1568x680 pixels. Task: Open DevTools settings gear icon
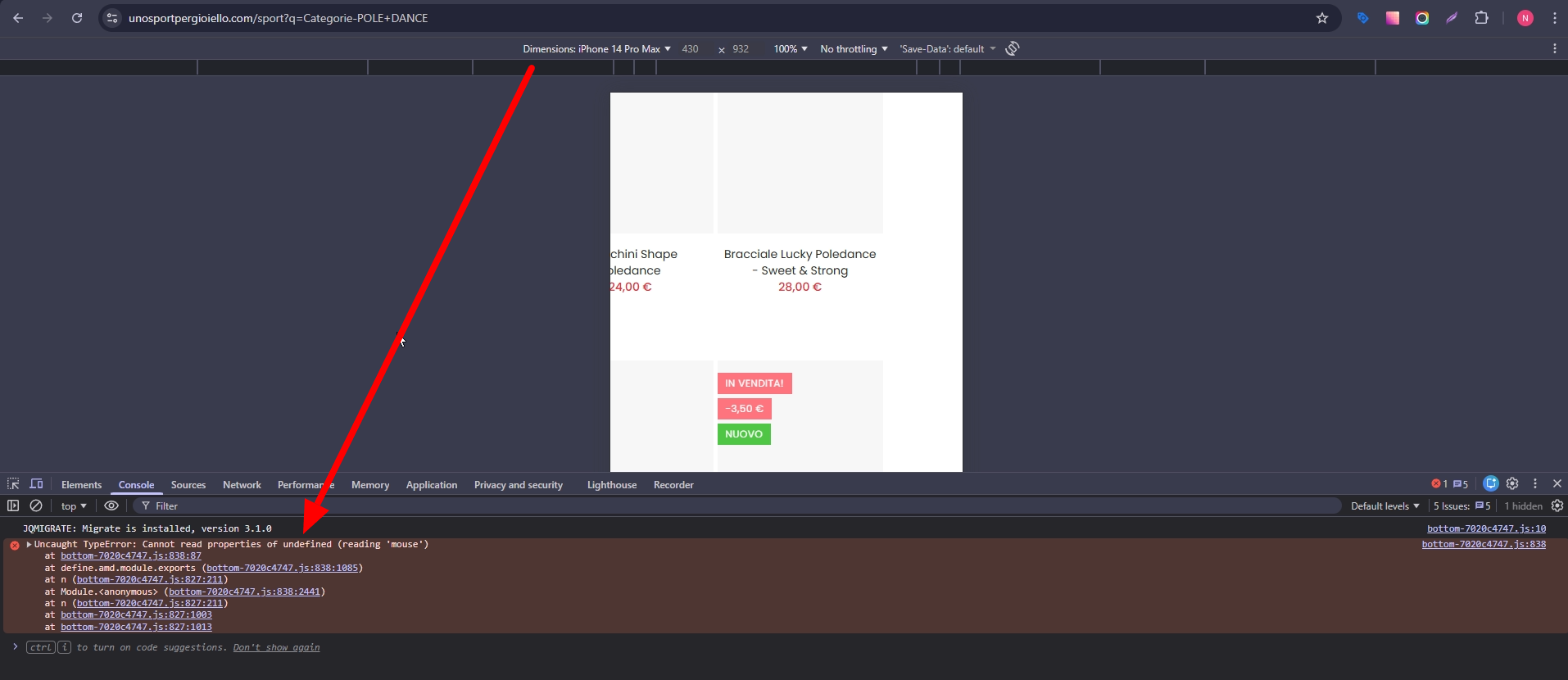(x=1512, y=484)
